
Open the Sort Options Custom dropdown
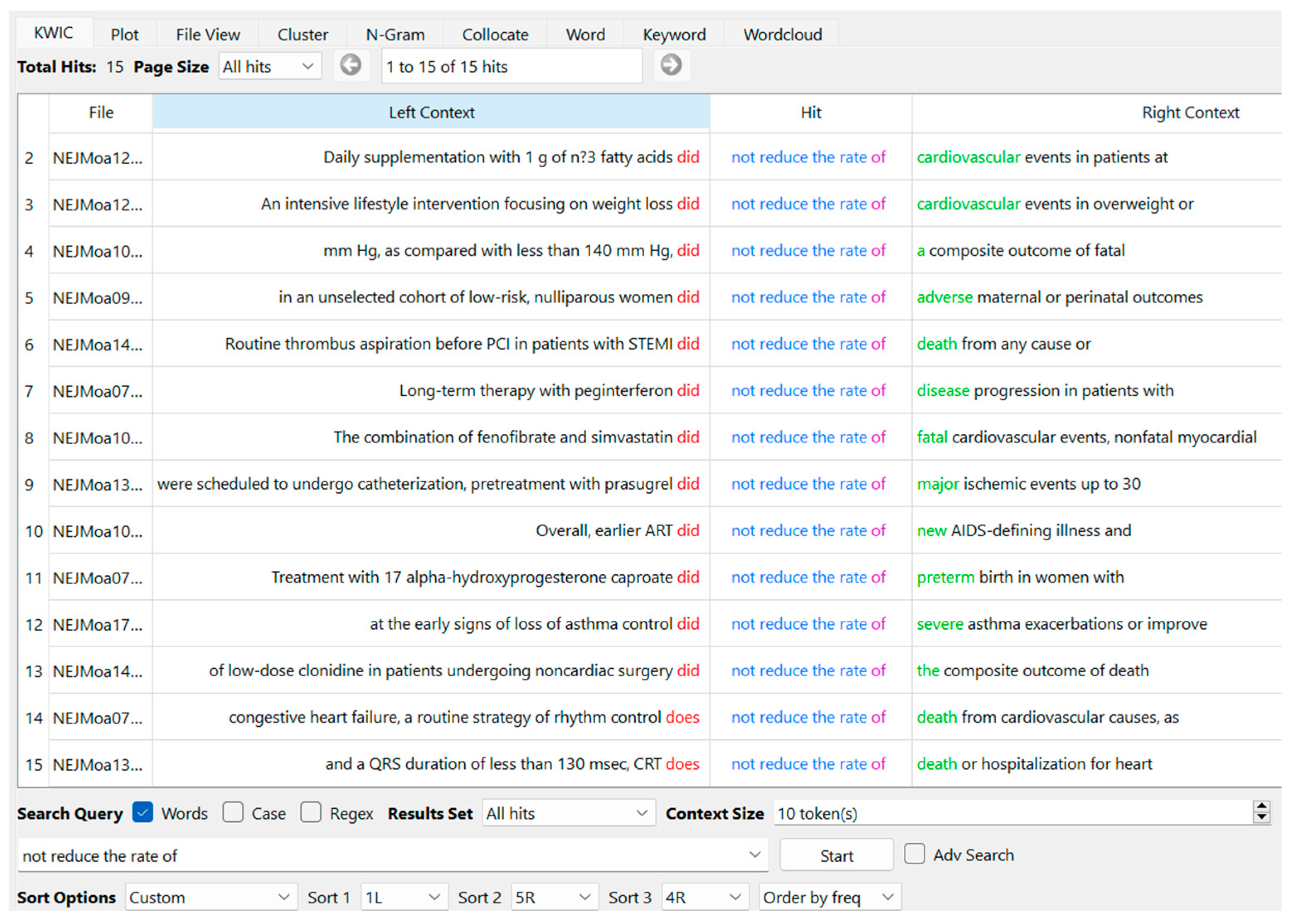click(x=211, y=897)
